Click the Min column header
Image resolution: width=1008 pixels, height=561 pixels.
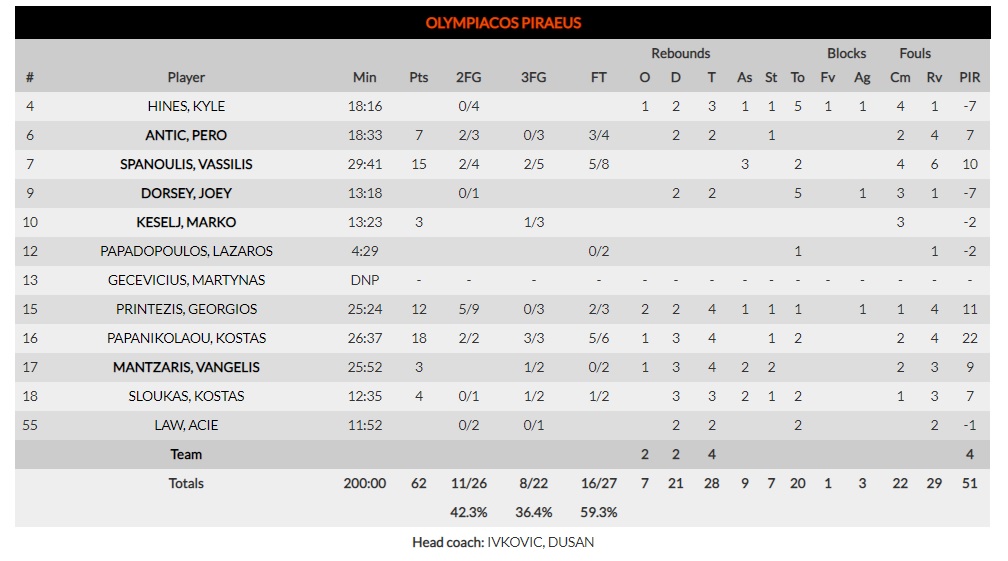(364, 78)
